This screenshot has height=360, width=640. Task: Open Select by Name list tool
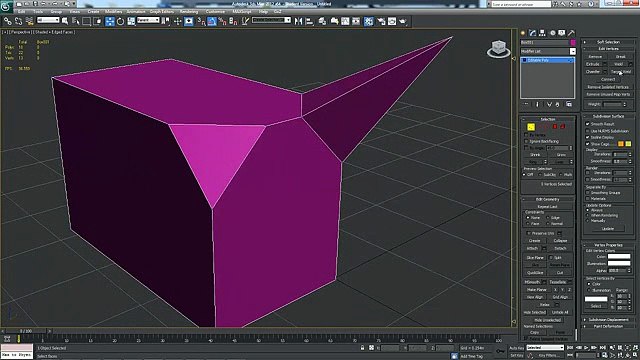[x=76, y=21]
